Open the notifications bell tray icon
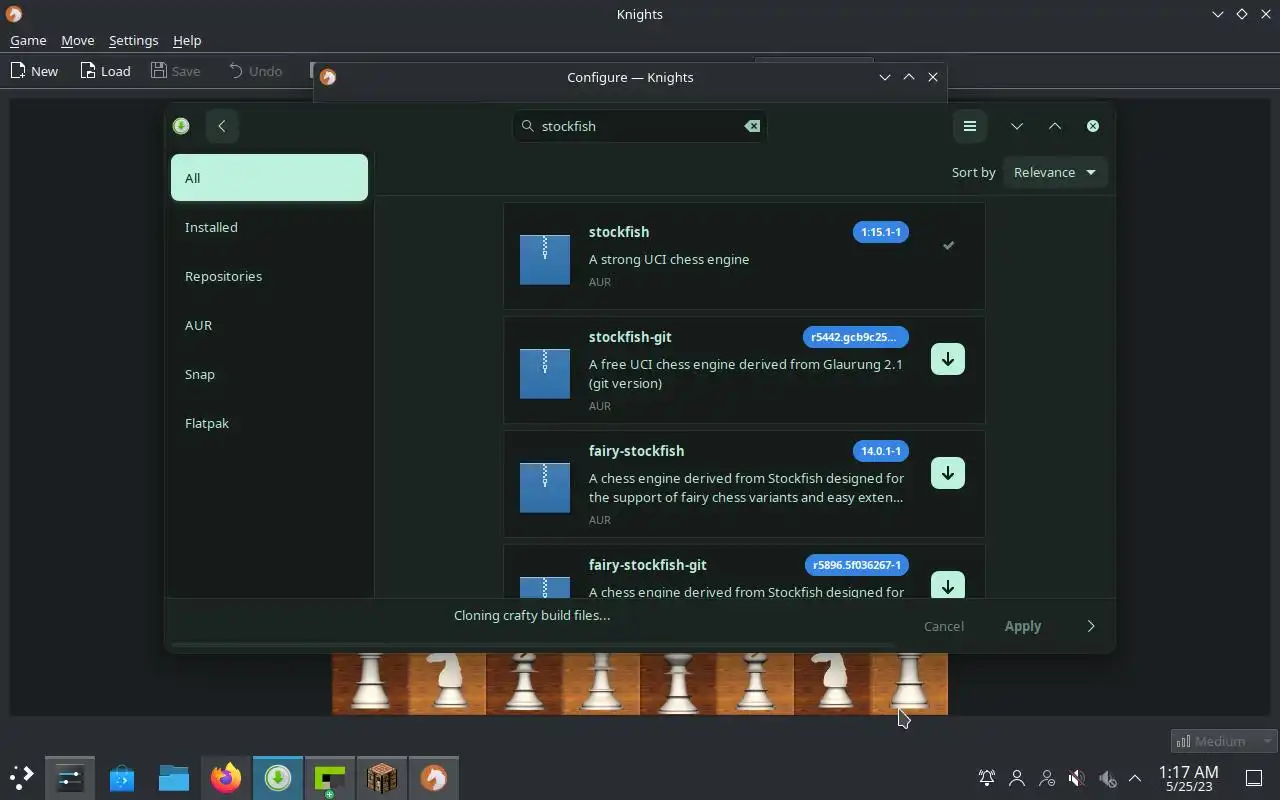The width and height of the screenshot is (1280, 800). [x=987, y=777]
